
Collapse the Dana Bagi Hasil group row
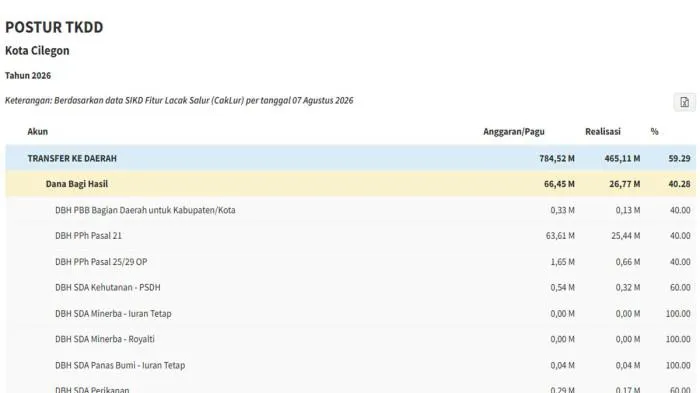[350, 184]
